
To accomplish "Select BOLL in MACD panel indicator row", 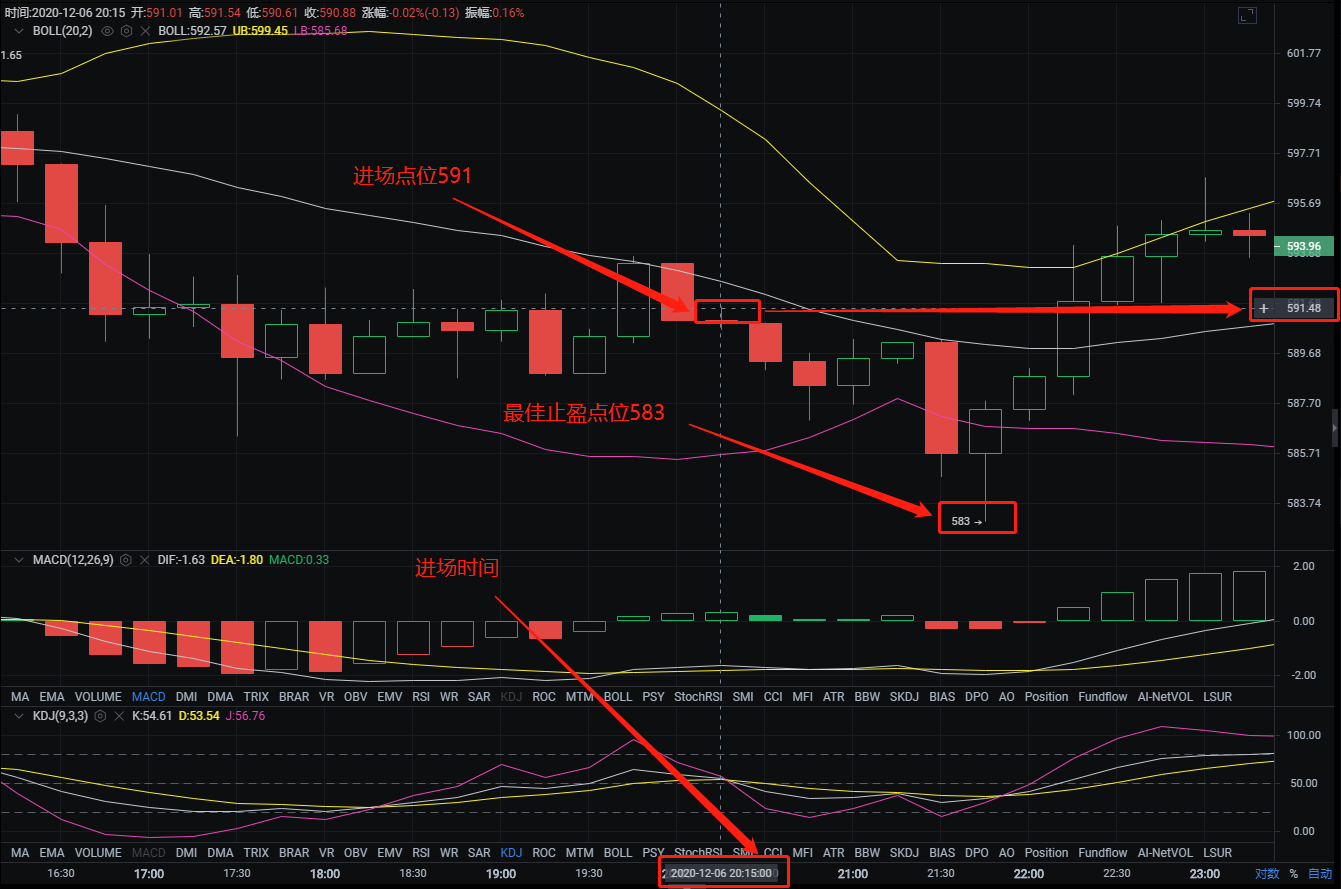I will click(x=618, y=696).
